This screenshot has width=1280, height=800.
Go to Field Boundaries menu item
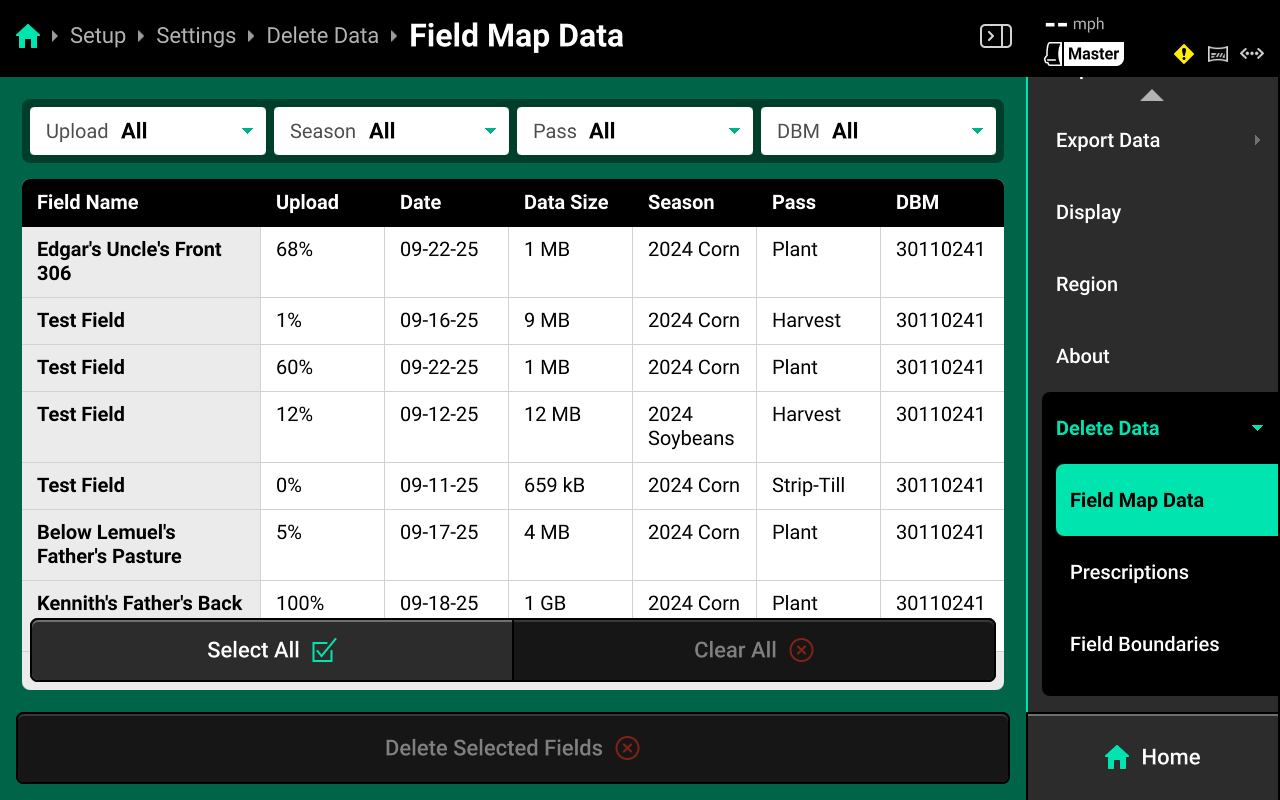[1144, 644]
